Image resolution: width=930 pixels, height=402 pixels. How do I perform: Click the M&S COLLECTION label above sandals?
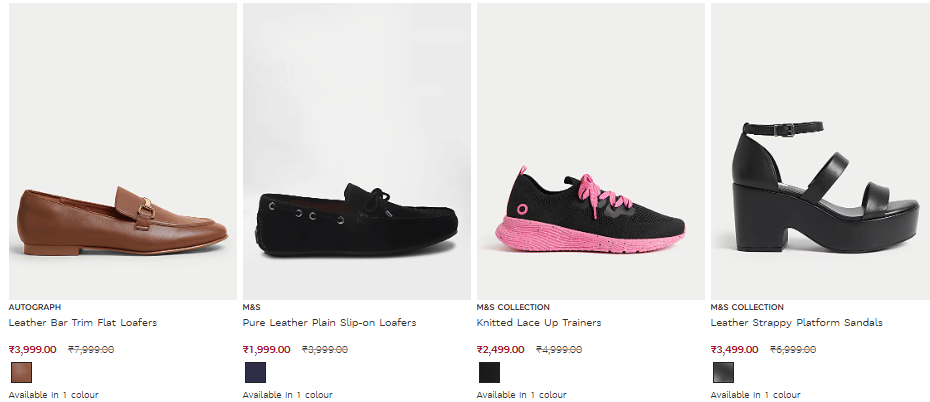coord(747,307)
